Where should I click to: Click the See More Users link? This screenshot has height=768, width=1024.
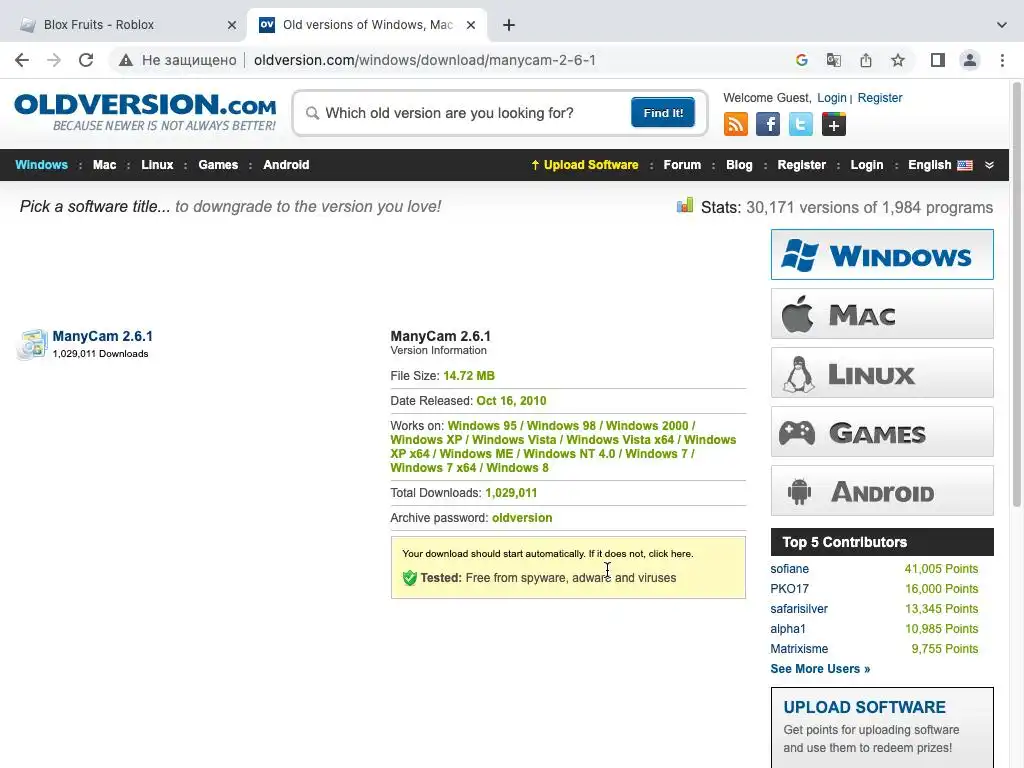click(x=820, y=669)
